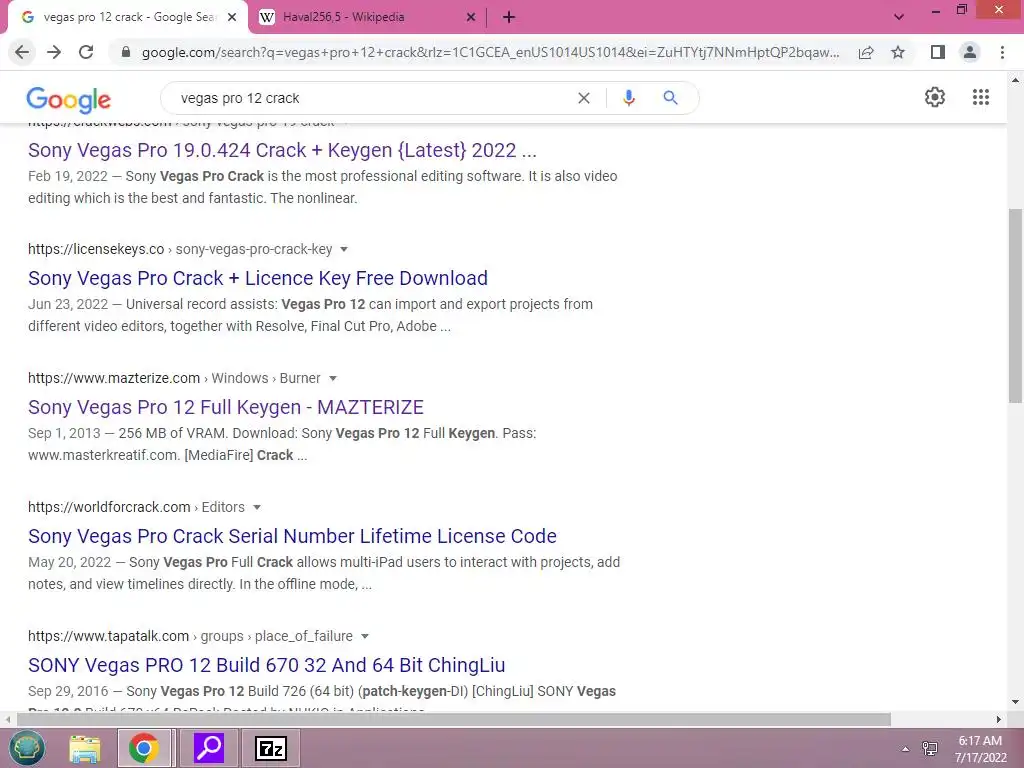Image resolution: width=1024 pixels, height=768 pixels.
Task: Open the purple magnifier taskbar app
Action: pyautogui.click(x=209, y=748)
